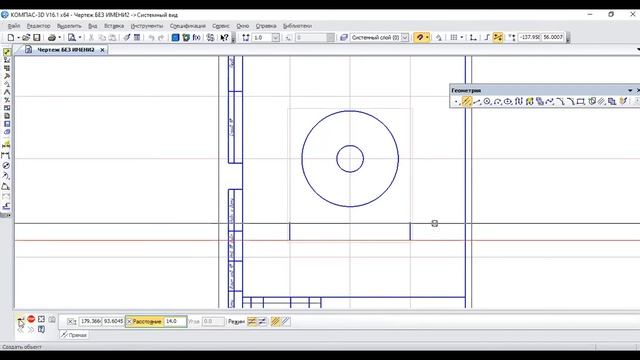Expand the New document dropdown arrow
This screenshot has height=360, width=640.
(x=18, y=38)
